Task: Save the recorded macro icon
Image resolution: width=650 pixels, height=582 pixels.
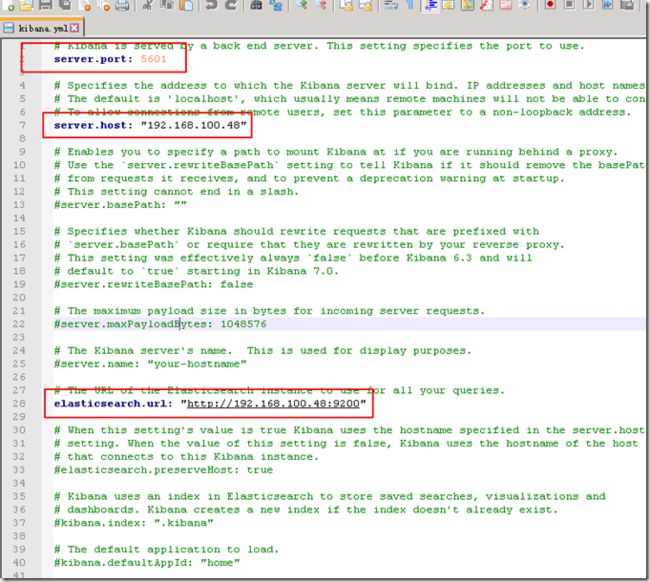Action: point(628,5)
